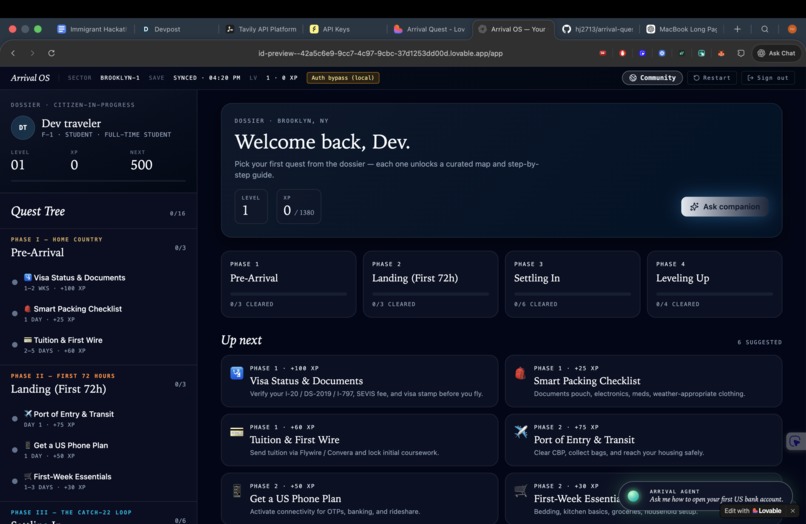Switch to the hj2713/arrival-quest GitHub tab
806x524 pixels.
[597, 29]
